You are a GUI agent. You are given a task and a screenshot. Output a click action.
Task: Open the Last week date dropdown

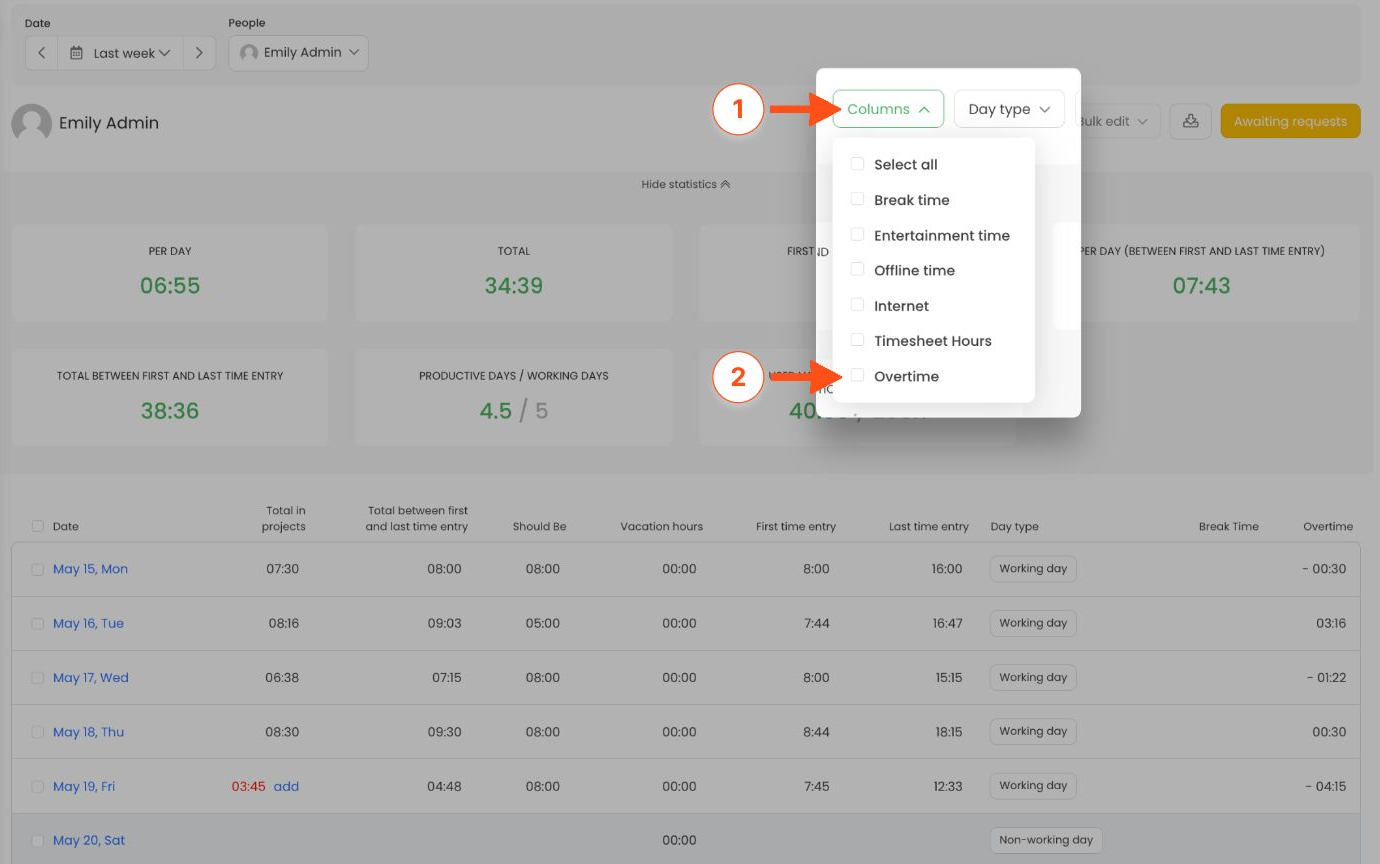pos(120,53)
